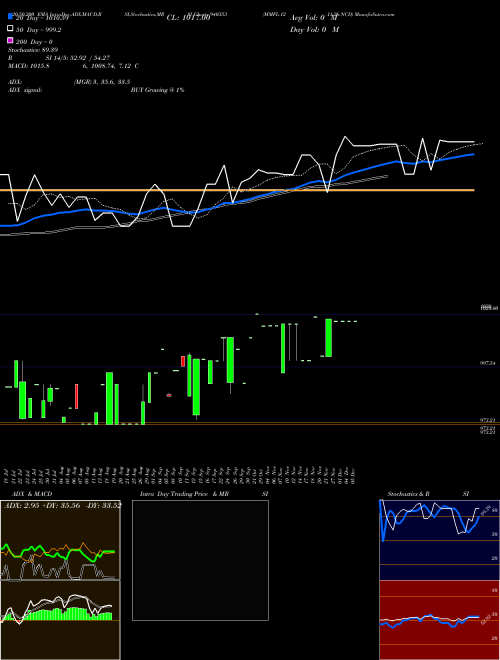This screenshot has height=660, width=500.
Task: Click the 'Stochastics & R' panel title
Action: [408, 494]
